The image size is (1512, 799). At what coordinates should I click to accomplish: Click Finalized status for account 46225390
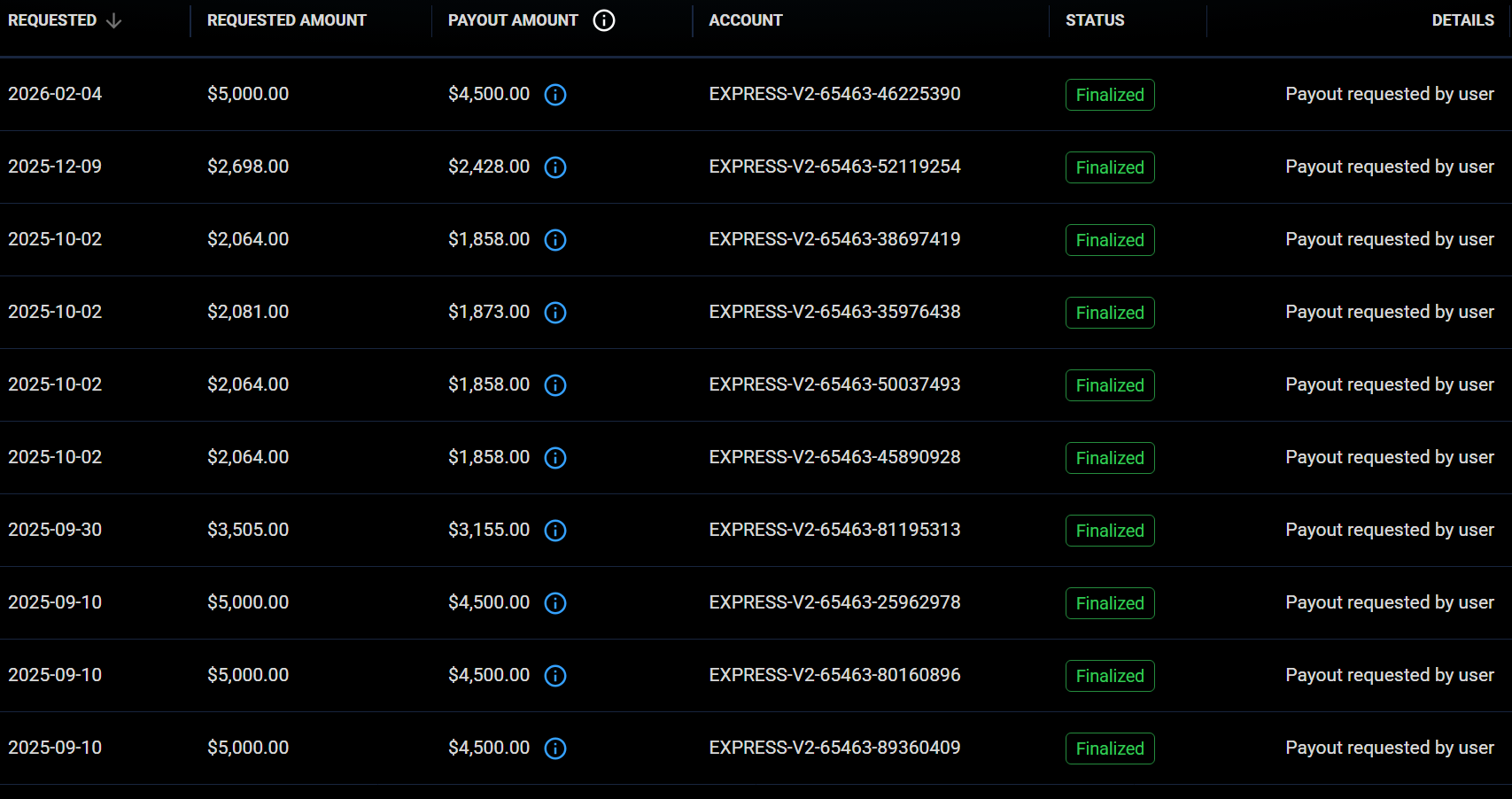(1110, 95)
